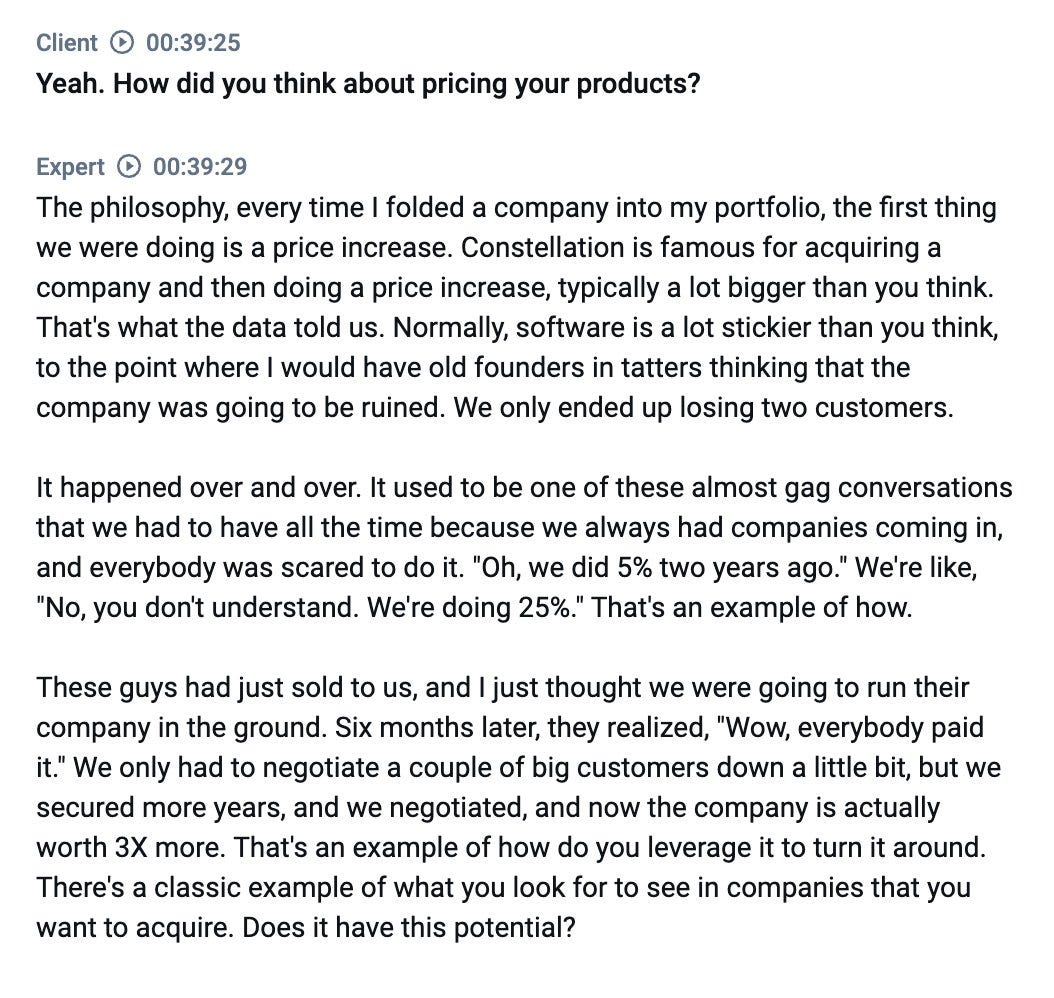Select the Client speaker label
The width and height of the screenshot is (1054, 998).
pyautogui.click(x=67, y=43)
